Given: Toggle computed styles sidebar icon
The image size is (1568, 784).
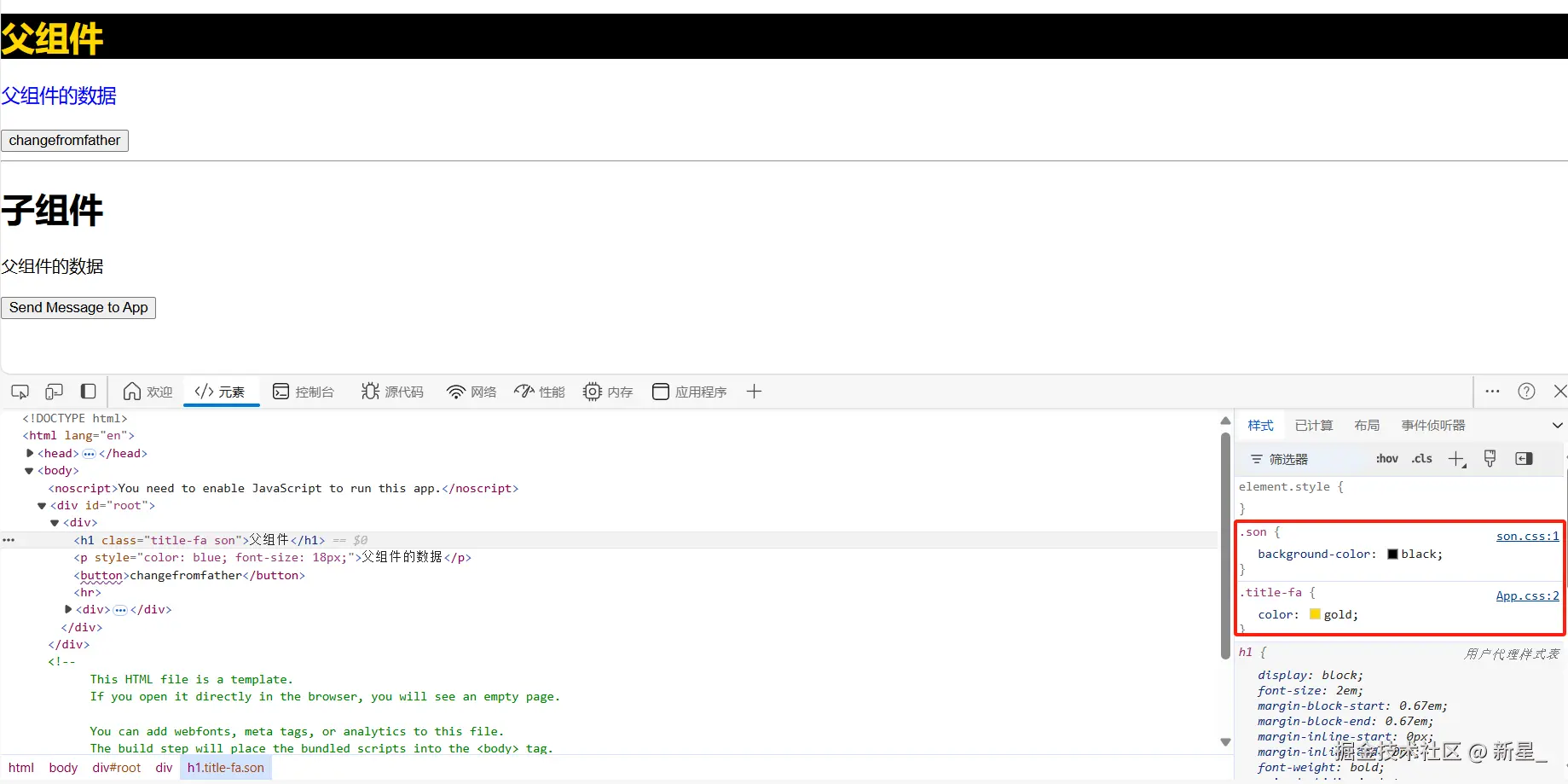Looking at the screenshot, I should tap(1524, 459).
